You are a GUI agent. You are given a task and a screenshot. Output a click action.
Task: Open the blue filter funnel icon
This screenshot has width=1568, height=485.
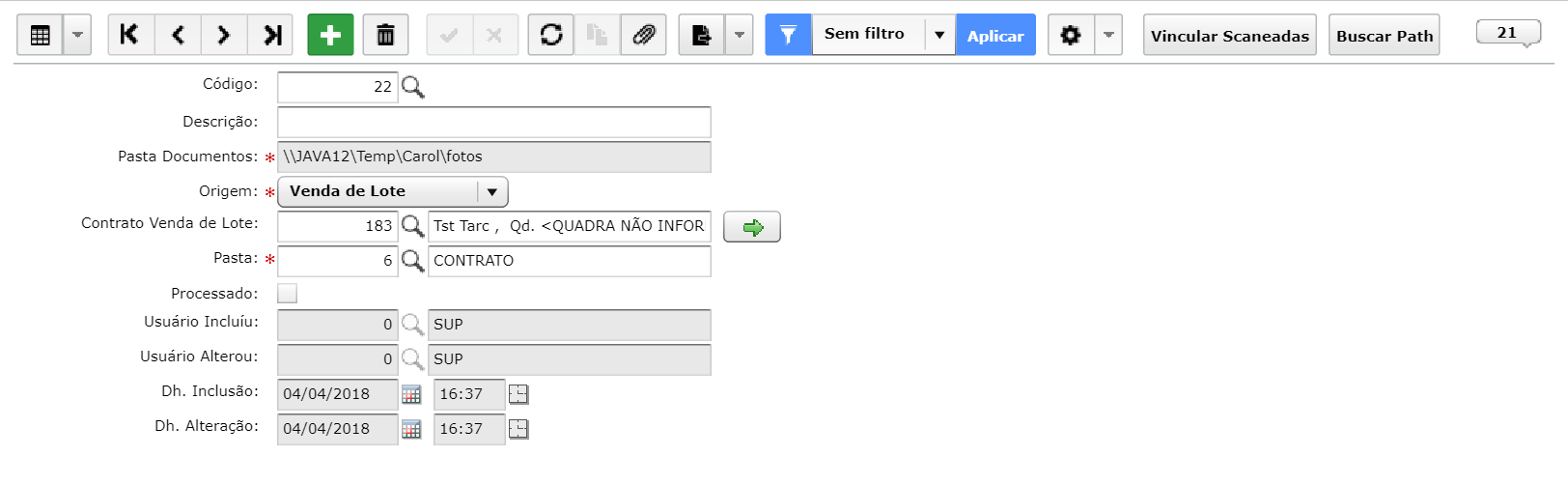(789, 35)
